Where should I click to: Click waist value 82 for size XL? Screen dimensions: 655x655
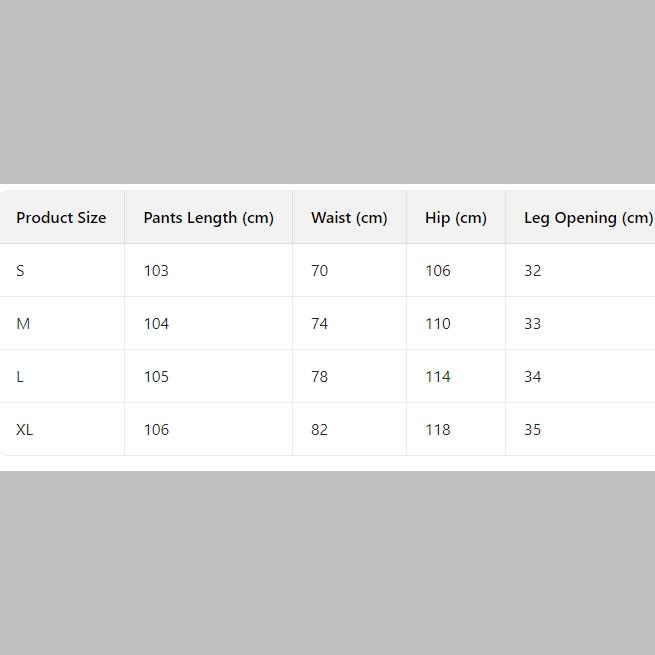coord(319,430)
